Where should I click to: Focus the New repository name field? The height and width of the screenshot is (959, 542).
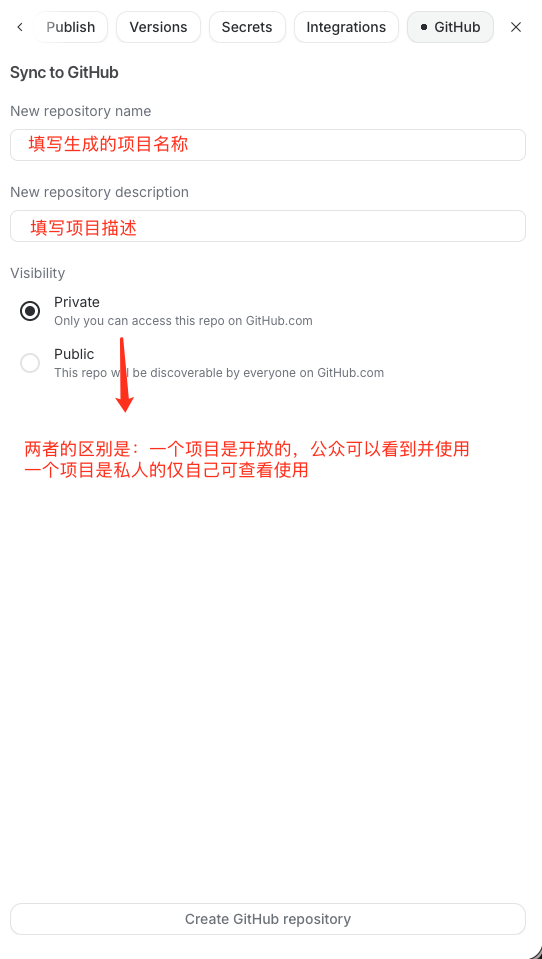(268, 145)
